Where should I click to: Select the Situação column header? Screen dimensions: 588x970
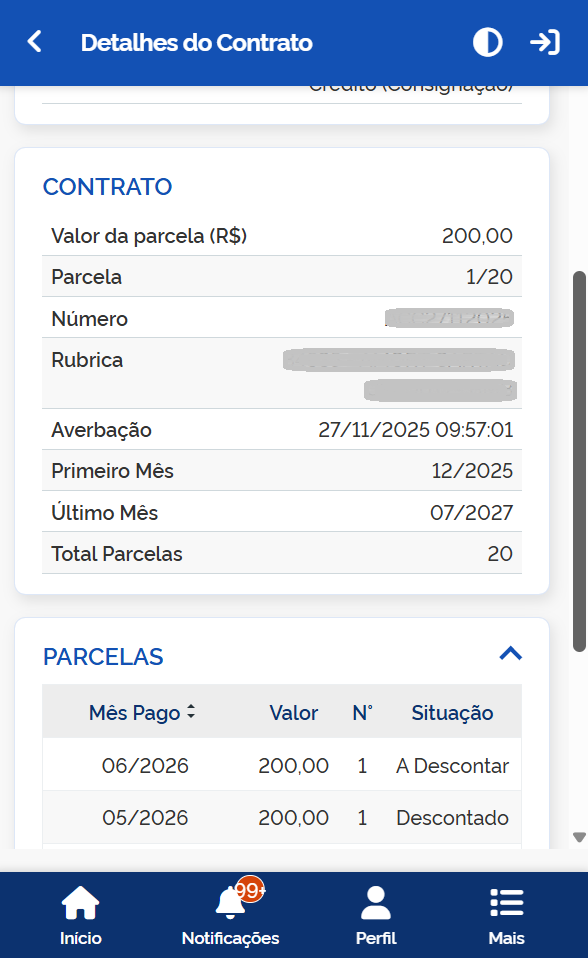coord(452,713)
